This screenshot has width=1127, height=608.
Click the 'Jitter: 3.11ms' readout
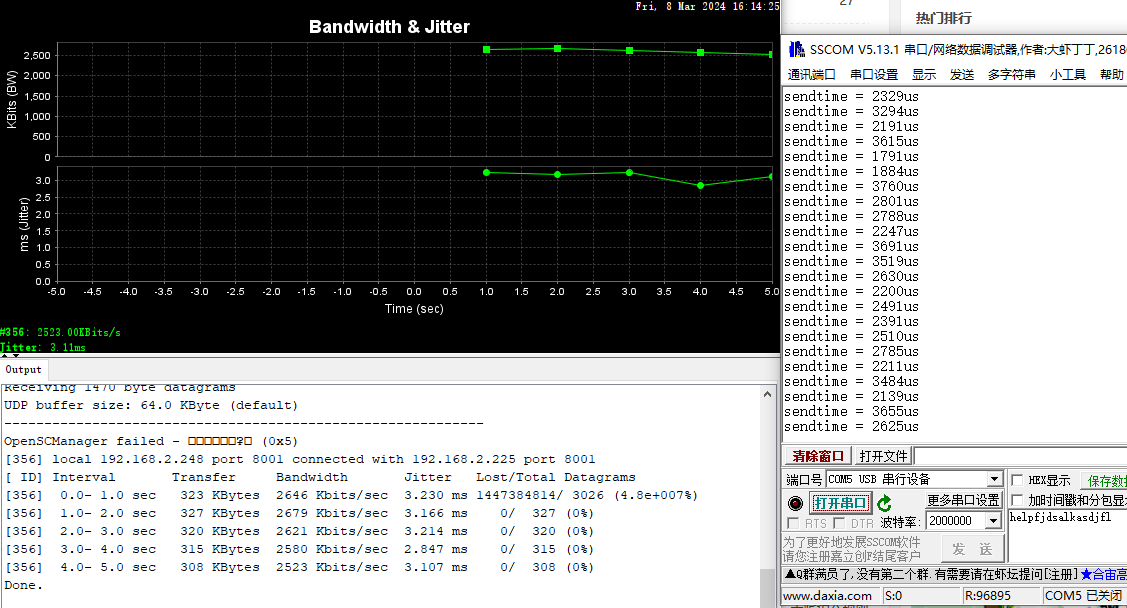[x=43, y=347]
